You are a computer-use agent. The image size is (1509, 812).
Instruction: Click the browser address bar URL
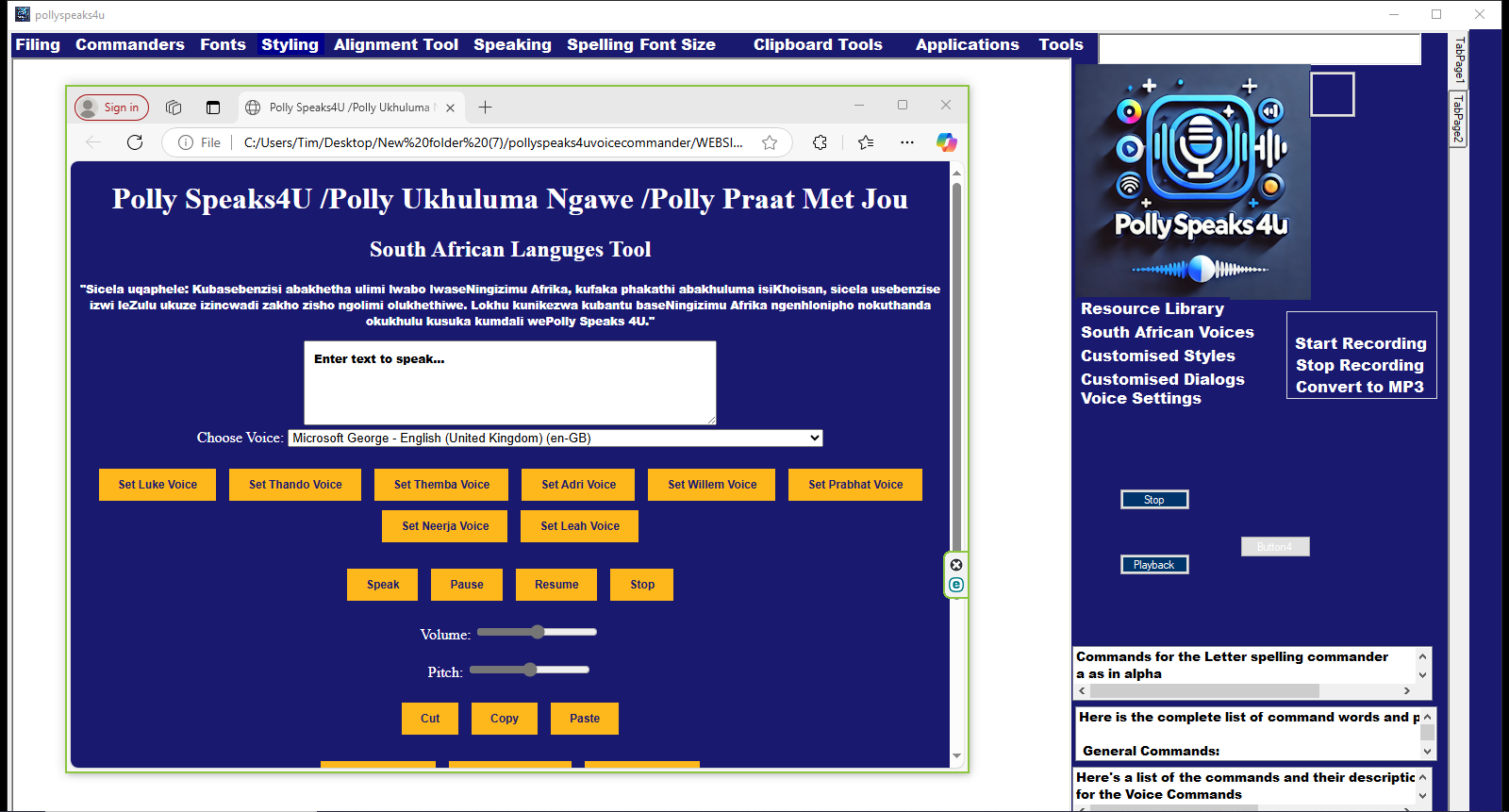[x=493, y=142]
